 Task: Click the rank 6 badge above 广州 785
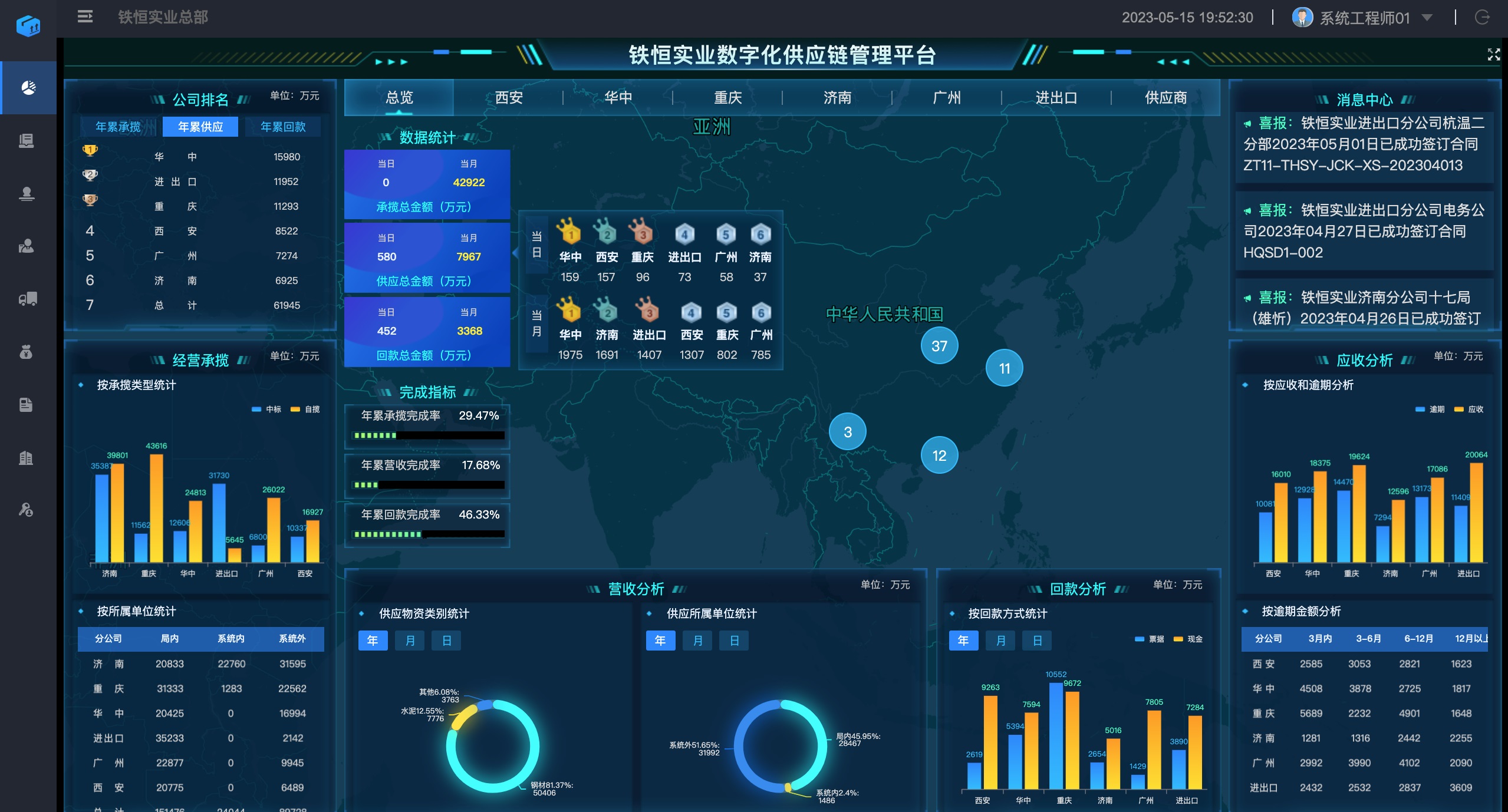pos(761,312)
